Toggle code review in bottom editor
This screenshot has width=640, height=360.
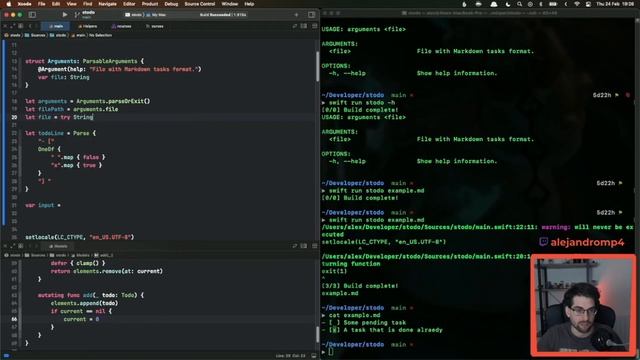click(x=295, y=246)
